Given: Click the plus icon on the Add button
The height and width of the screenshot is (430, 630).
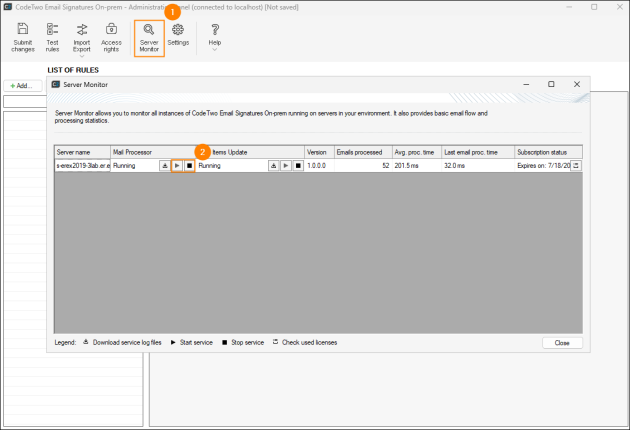Looking at the screenshot, I should point(12,86).
